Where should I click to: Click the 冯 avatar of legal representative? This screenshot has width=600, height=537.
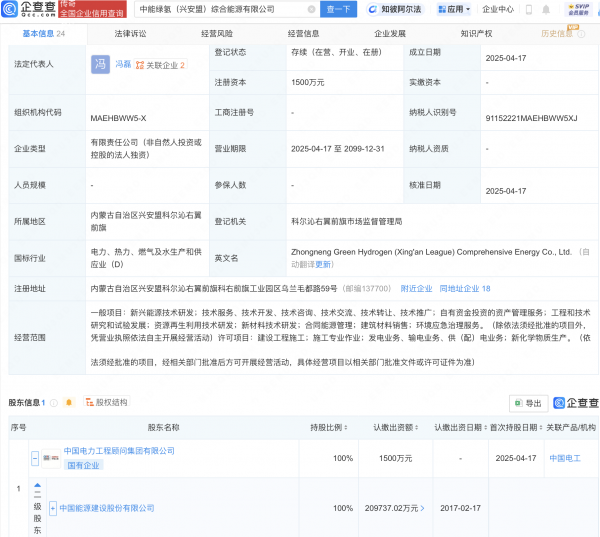[x=100, y=64]
